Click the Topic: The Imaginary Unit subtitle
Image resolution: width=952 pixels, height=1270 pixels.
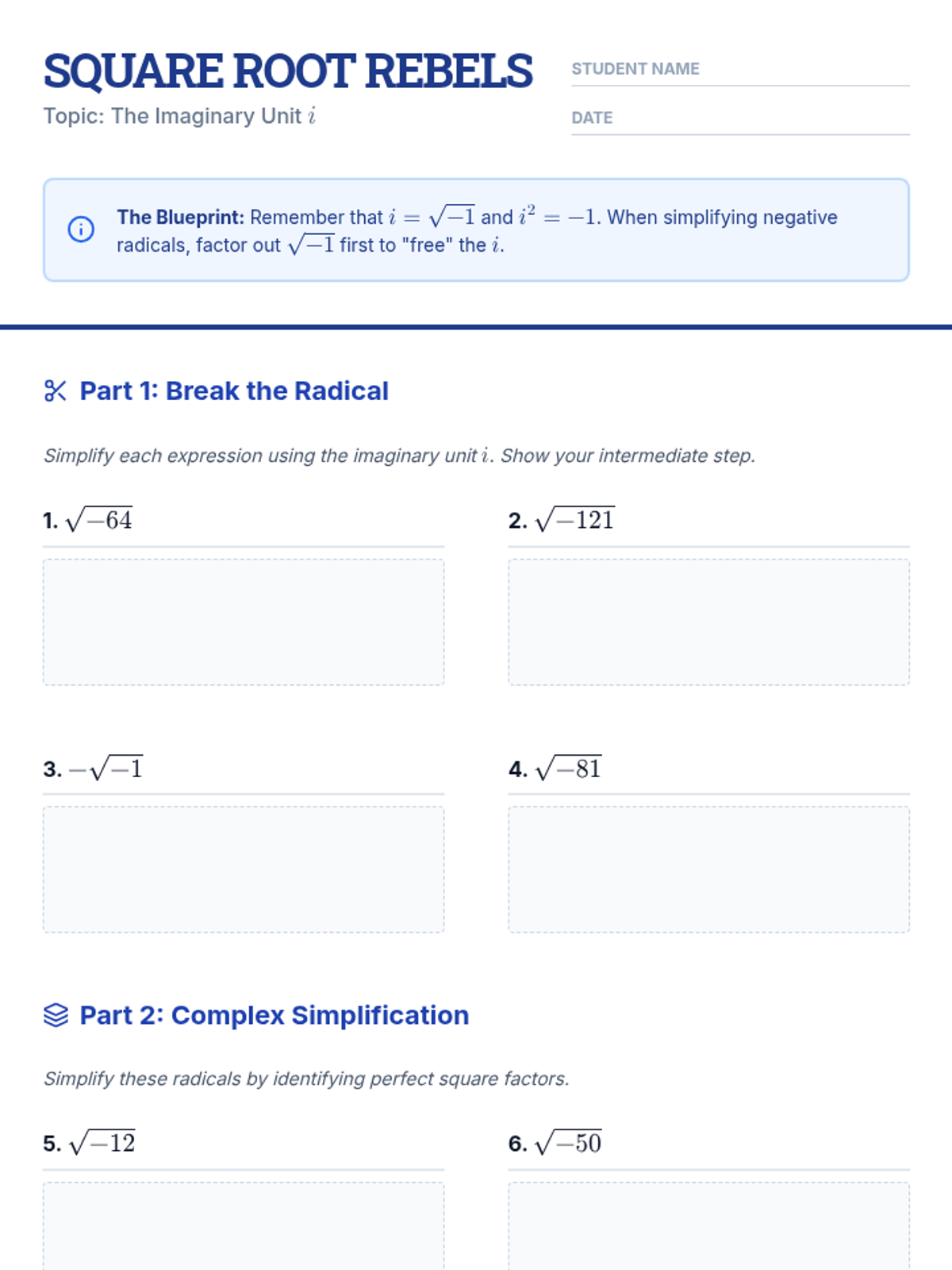click(x=179, y=116)
